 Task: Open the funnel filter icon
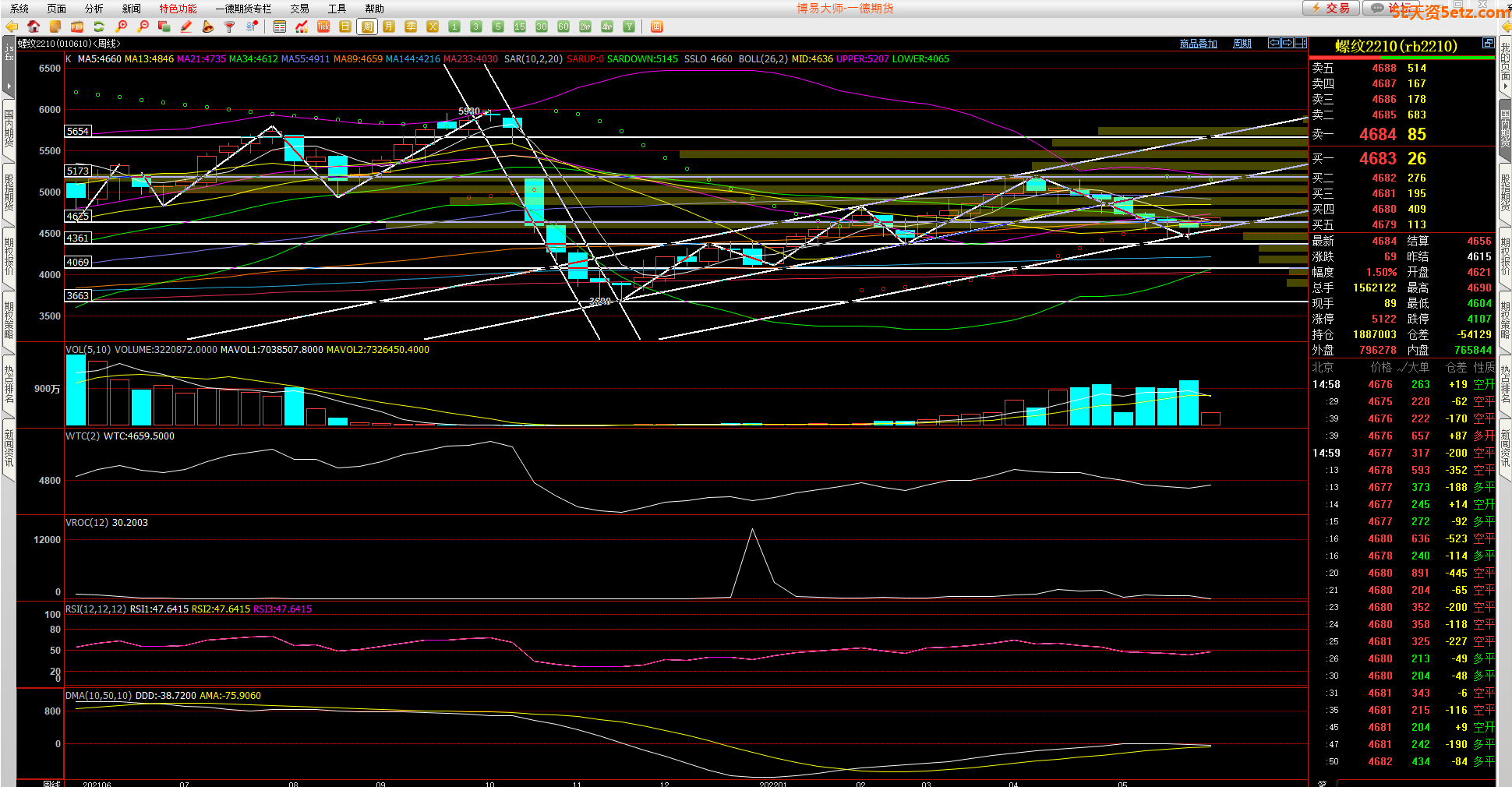pyautogui.click(x=230, y=26)
